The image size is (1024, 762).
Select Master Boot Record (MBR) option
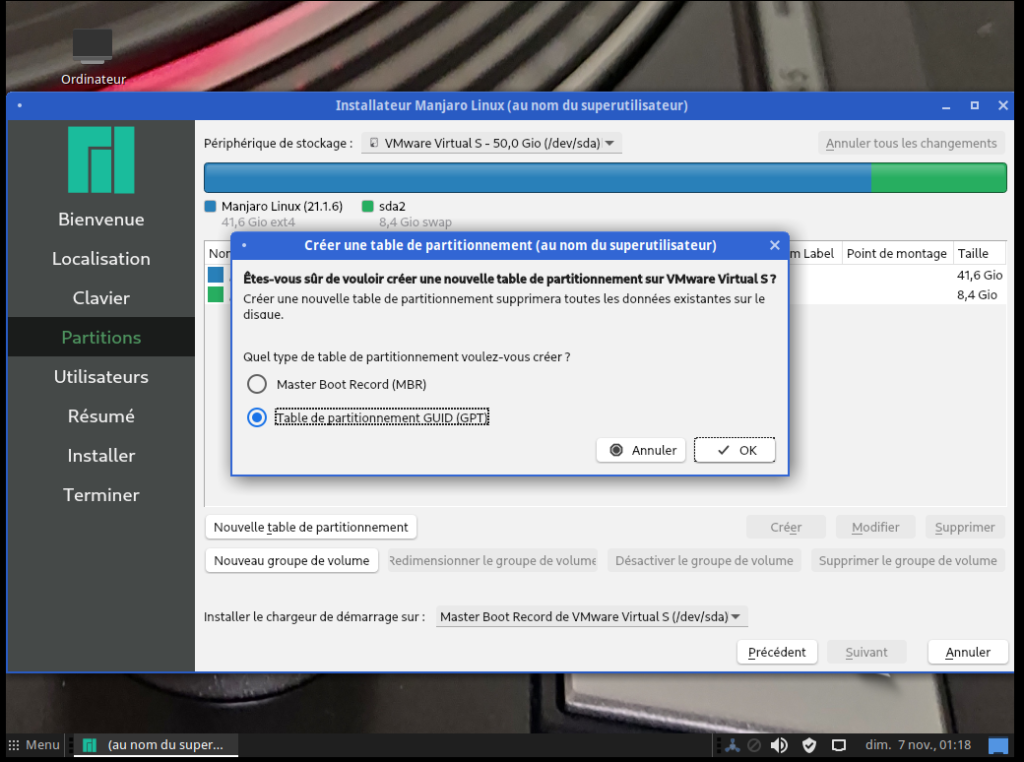click(257, 384)
